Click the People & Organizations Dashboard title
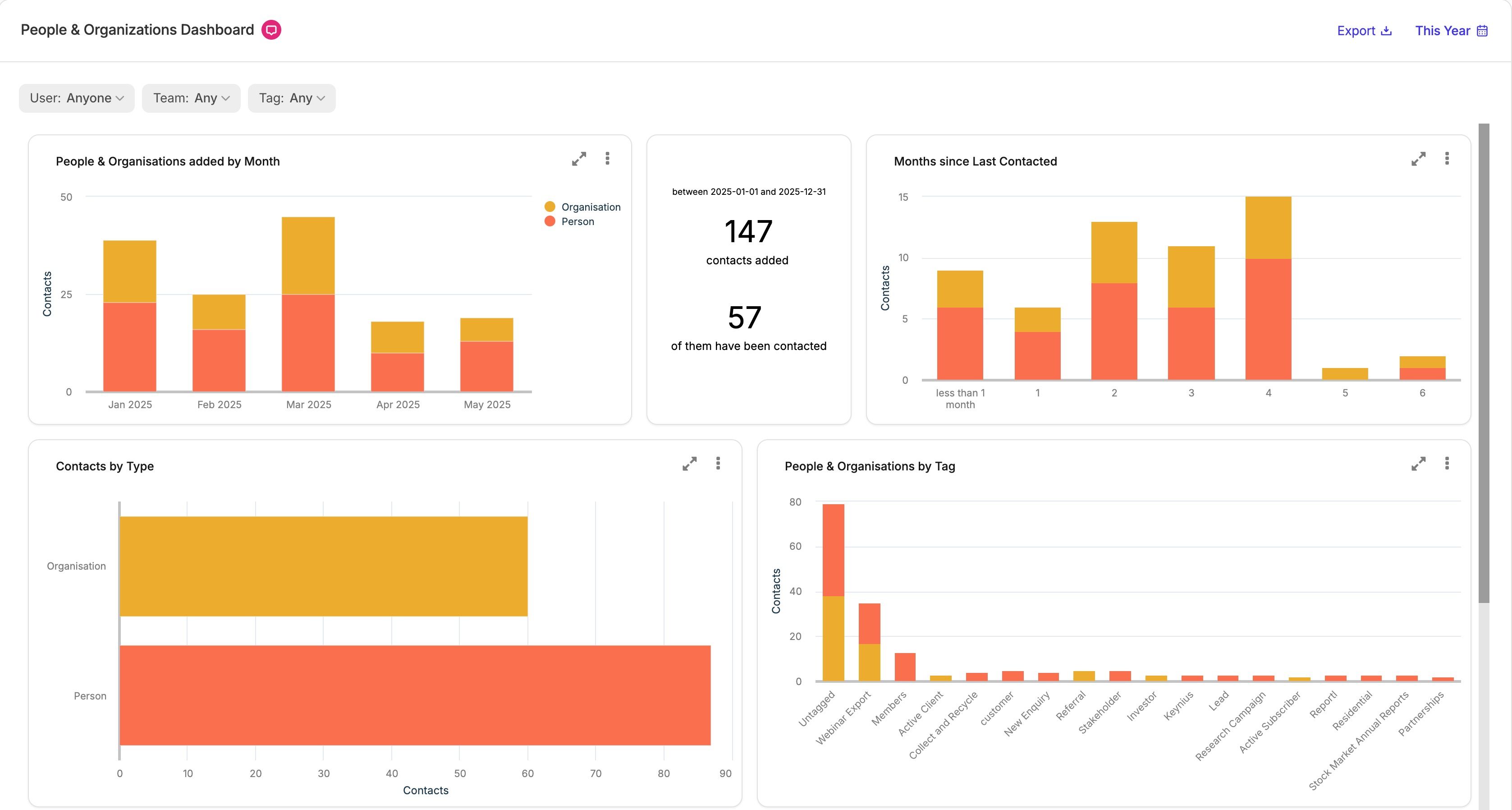This screenshot has width=1512, height=810. (x=137, y=30)
